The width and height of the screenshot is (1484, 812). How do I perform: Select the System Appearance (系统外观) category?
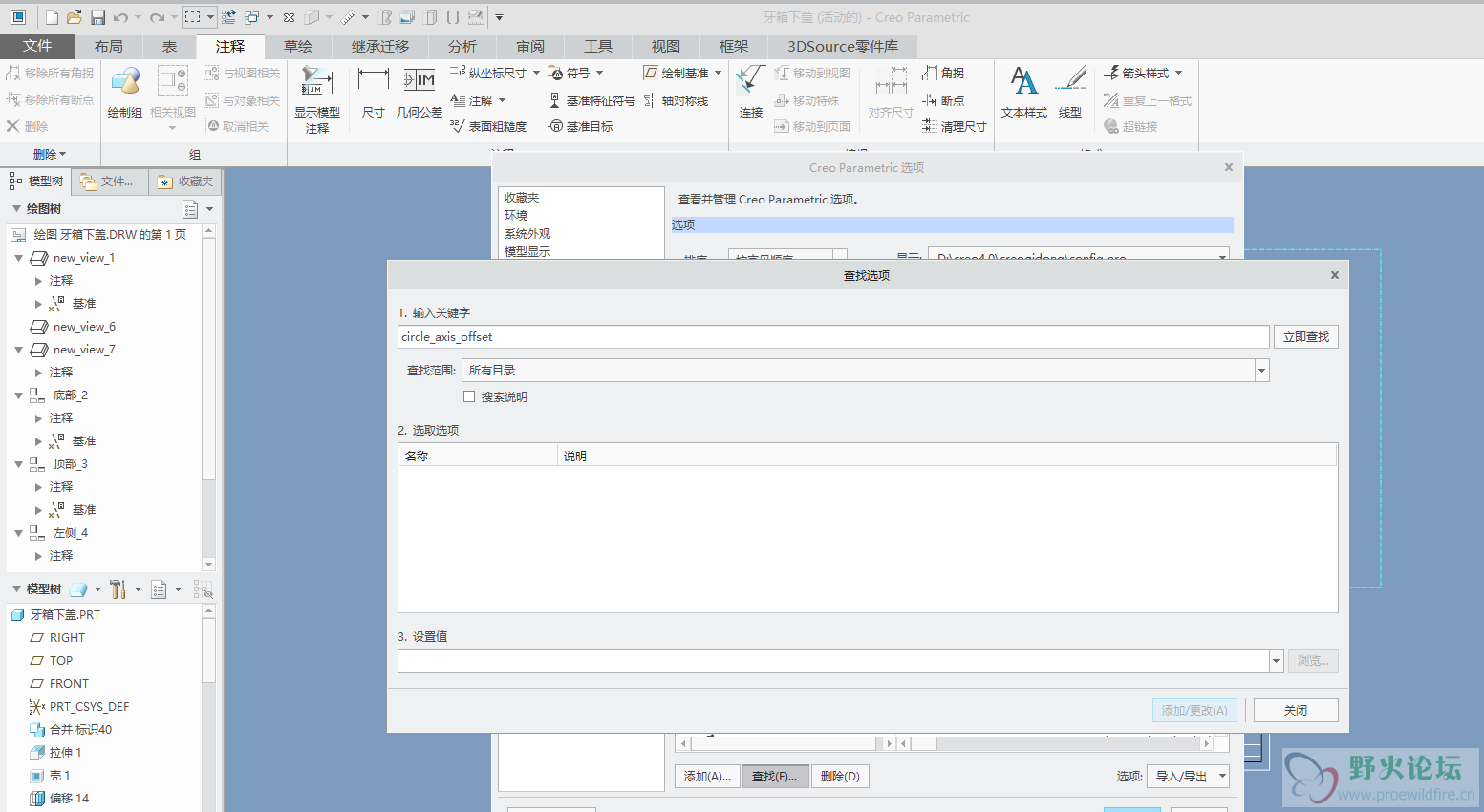pyautogui.click(x=527, y=234)
